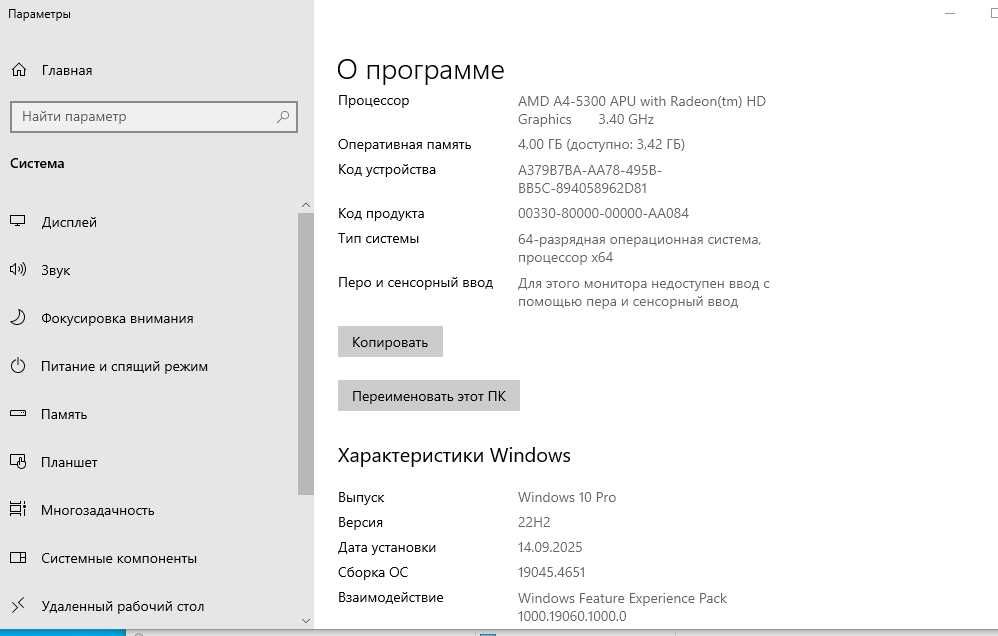Go to Питание и спящий режим

click(124, 366)
